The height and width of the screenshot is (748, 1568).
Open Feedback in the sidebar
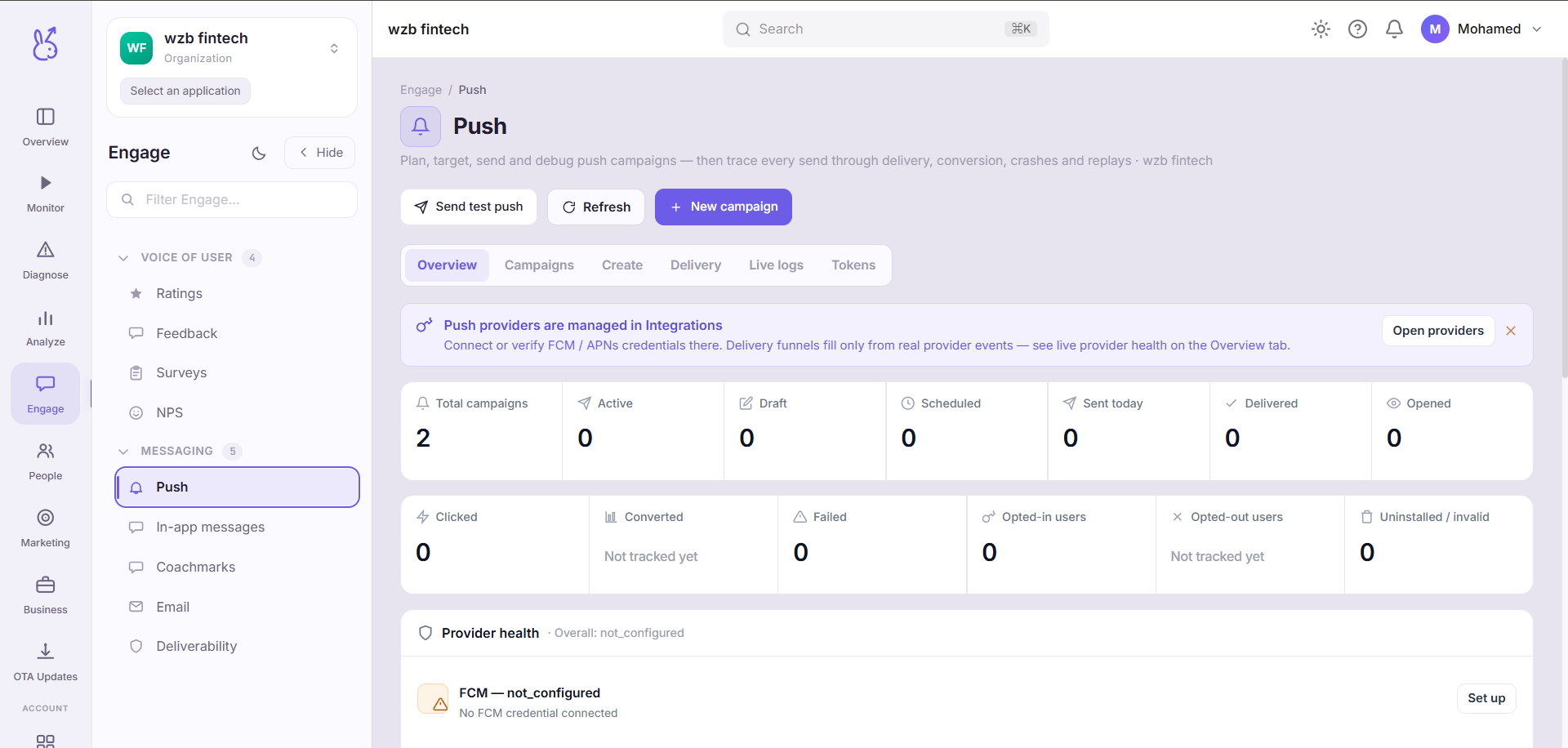tap(237, 334)
